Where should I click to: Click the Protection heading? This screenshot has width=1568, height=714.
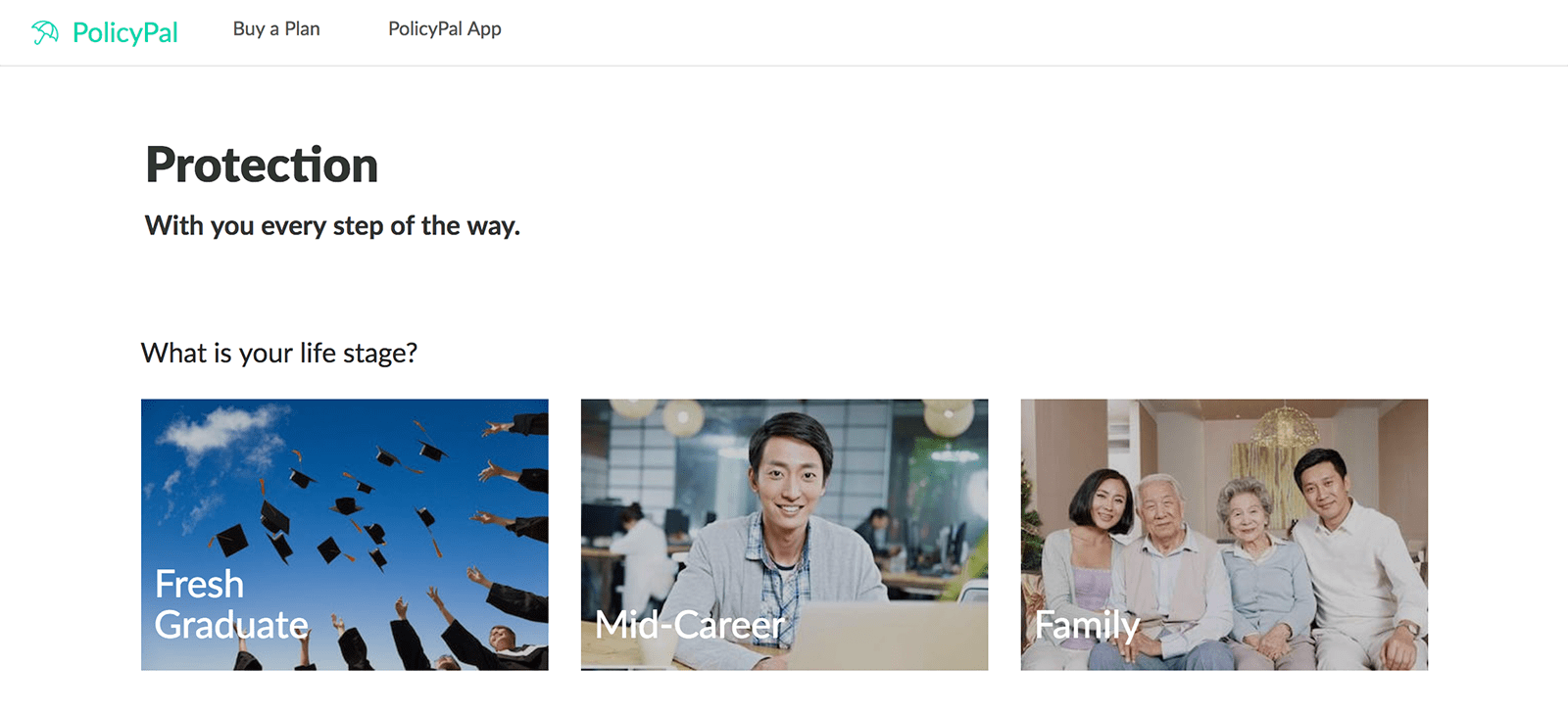pyautogui.click(x=262, y=165)
